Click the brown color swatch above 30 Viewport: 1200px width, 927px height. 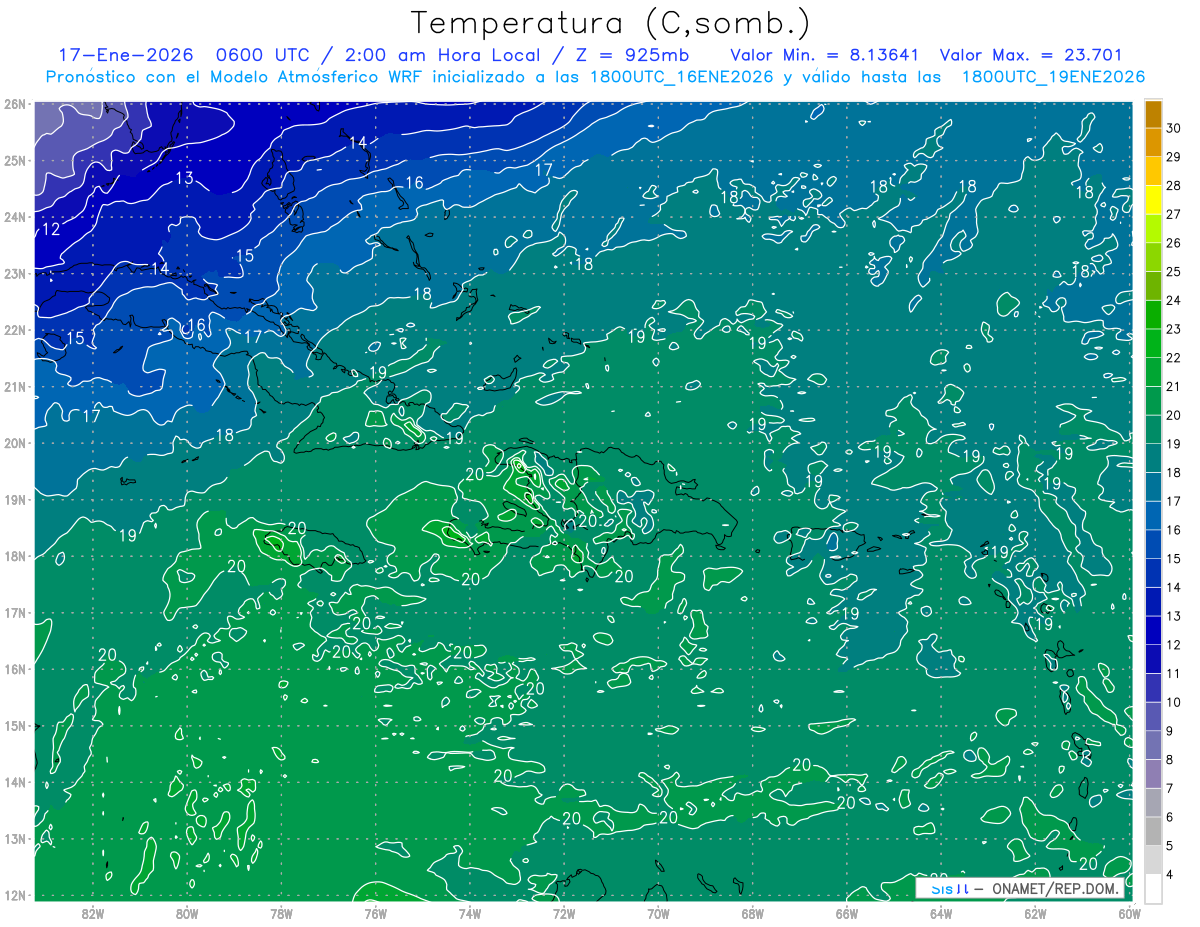point(1153,114)
